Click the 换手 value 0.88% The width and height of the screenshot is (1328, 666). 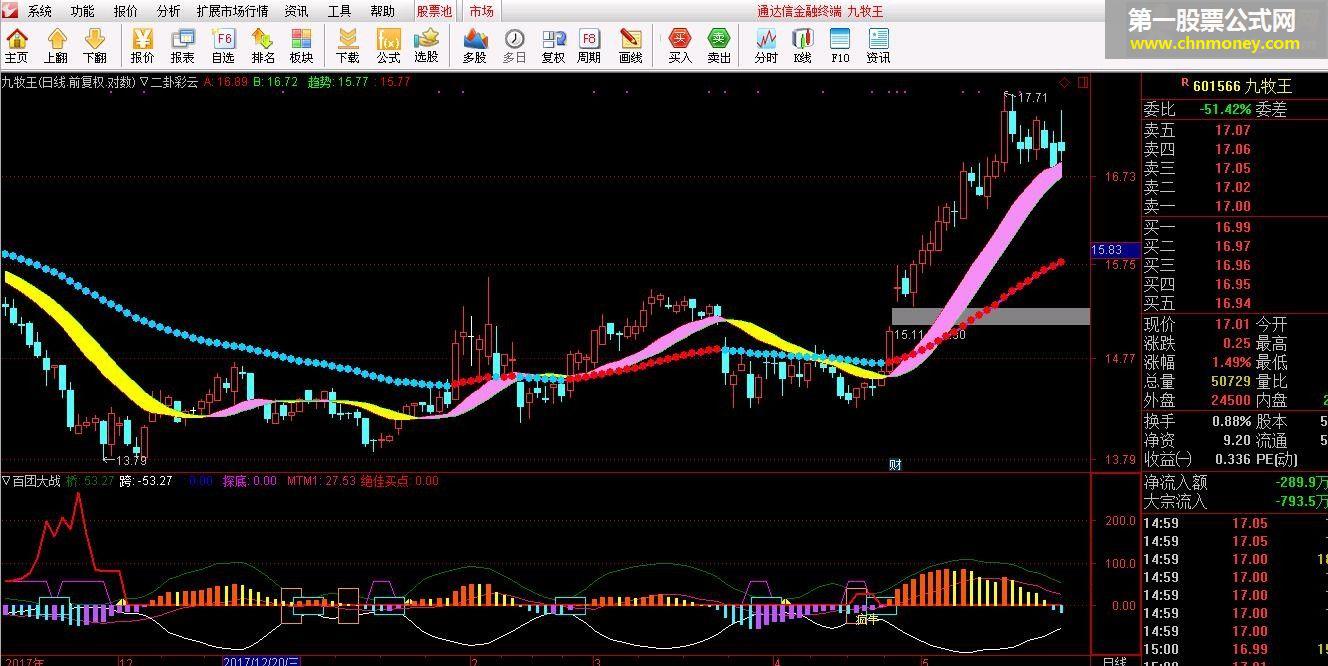tap(1231, 421)
